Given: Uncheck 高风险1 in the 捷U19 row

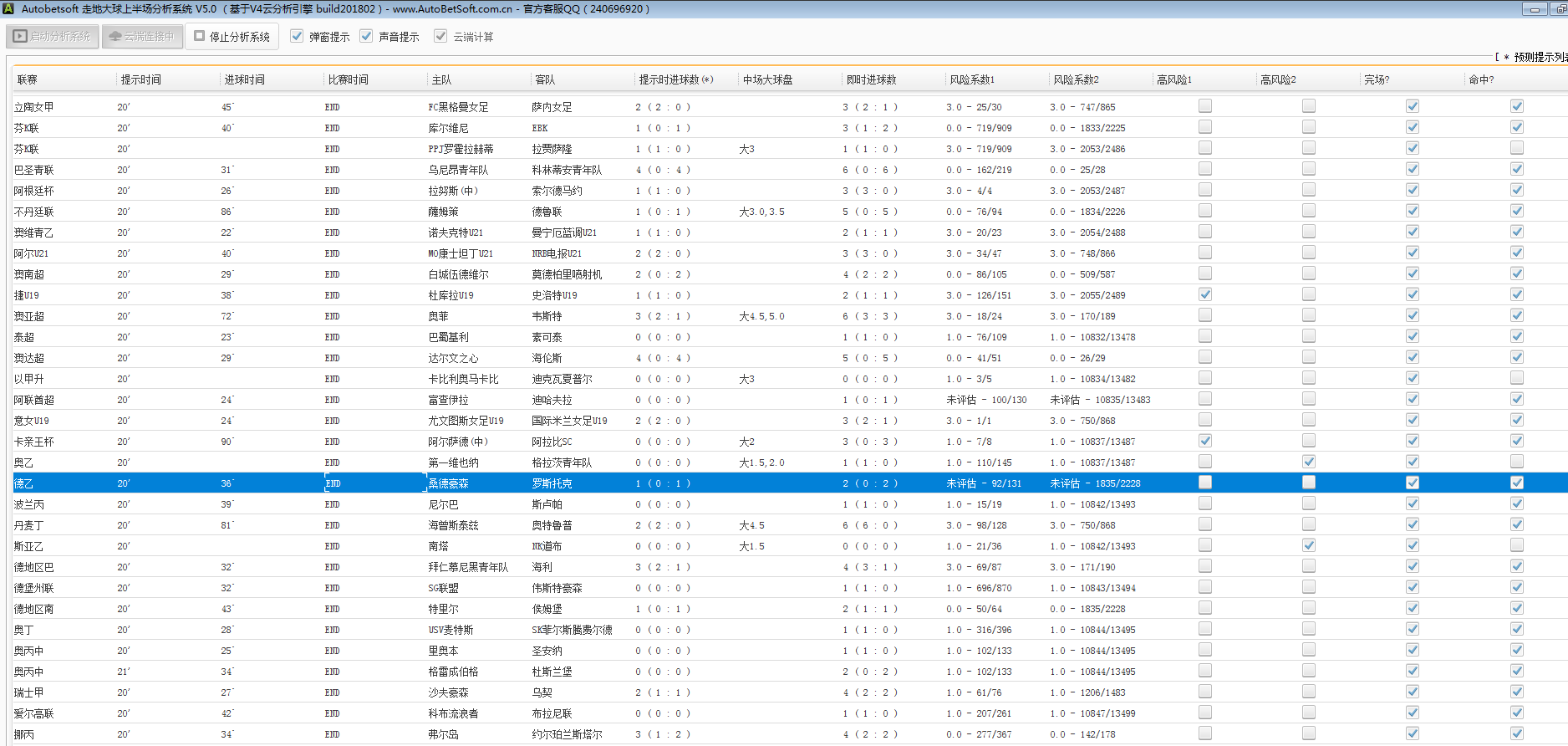Looking at the screenshot, I should [x=1204, y=294].
